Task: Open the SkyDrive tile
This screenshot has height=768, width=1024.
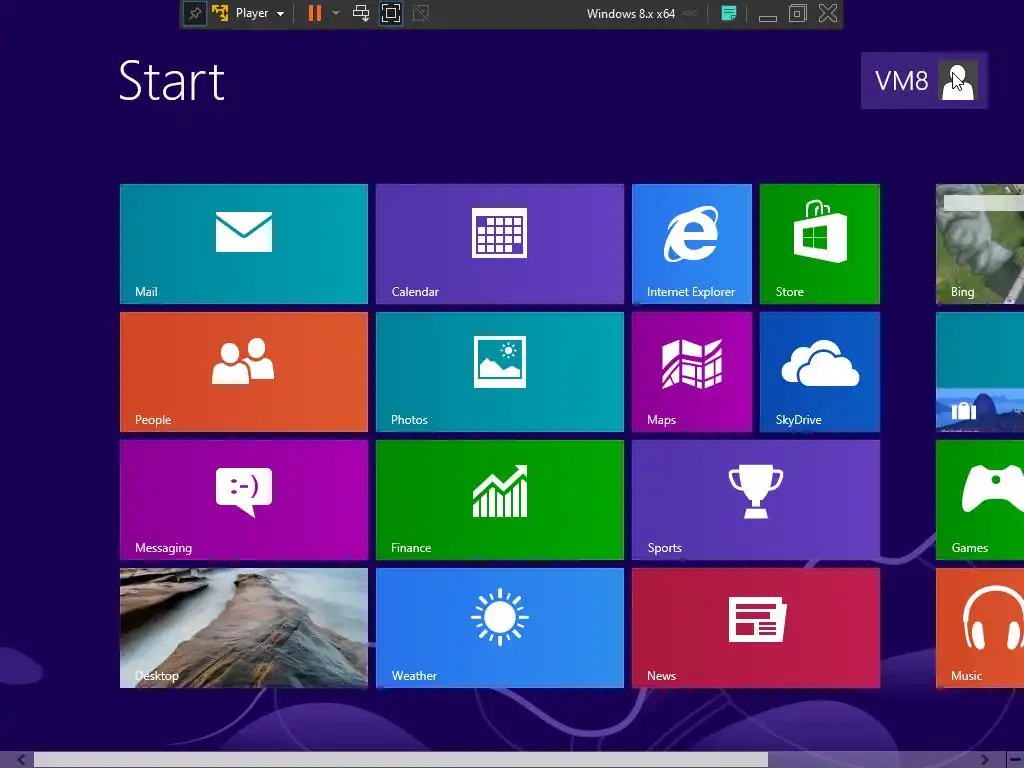Action: click(x=820, y=372)
